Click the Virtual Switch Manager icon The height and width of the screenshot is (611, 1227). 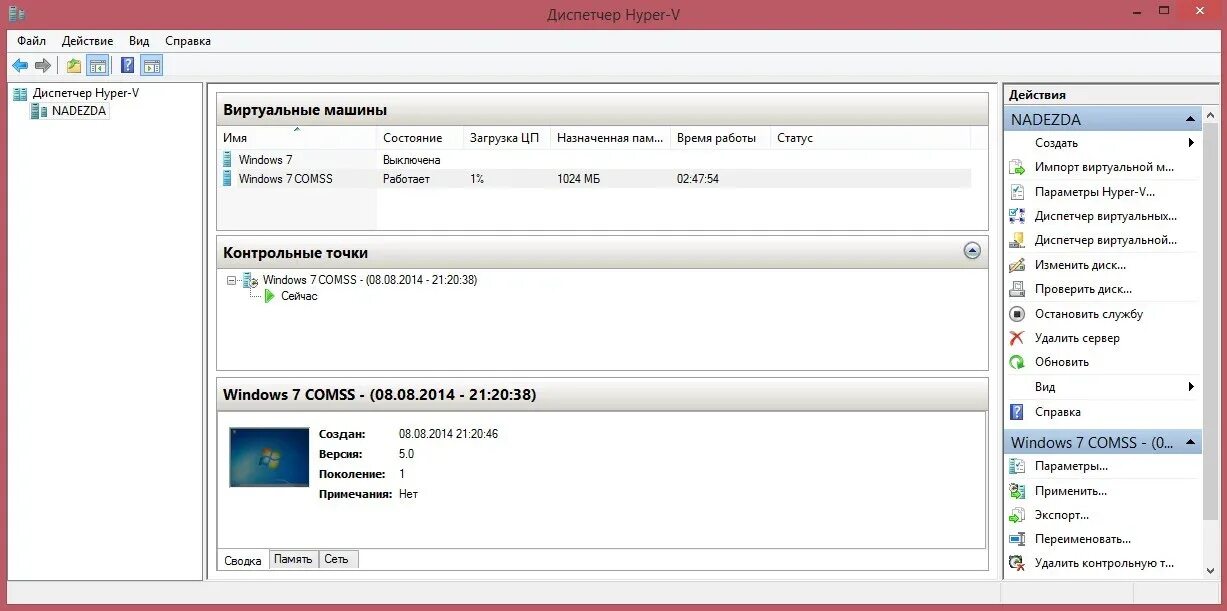[x=1017, y=216]
